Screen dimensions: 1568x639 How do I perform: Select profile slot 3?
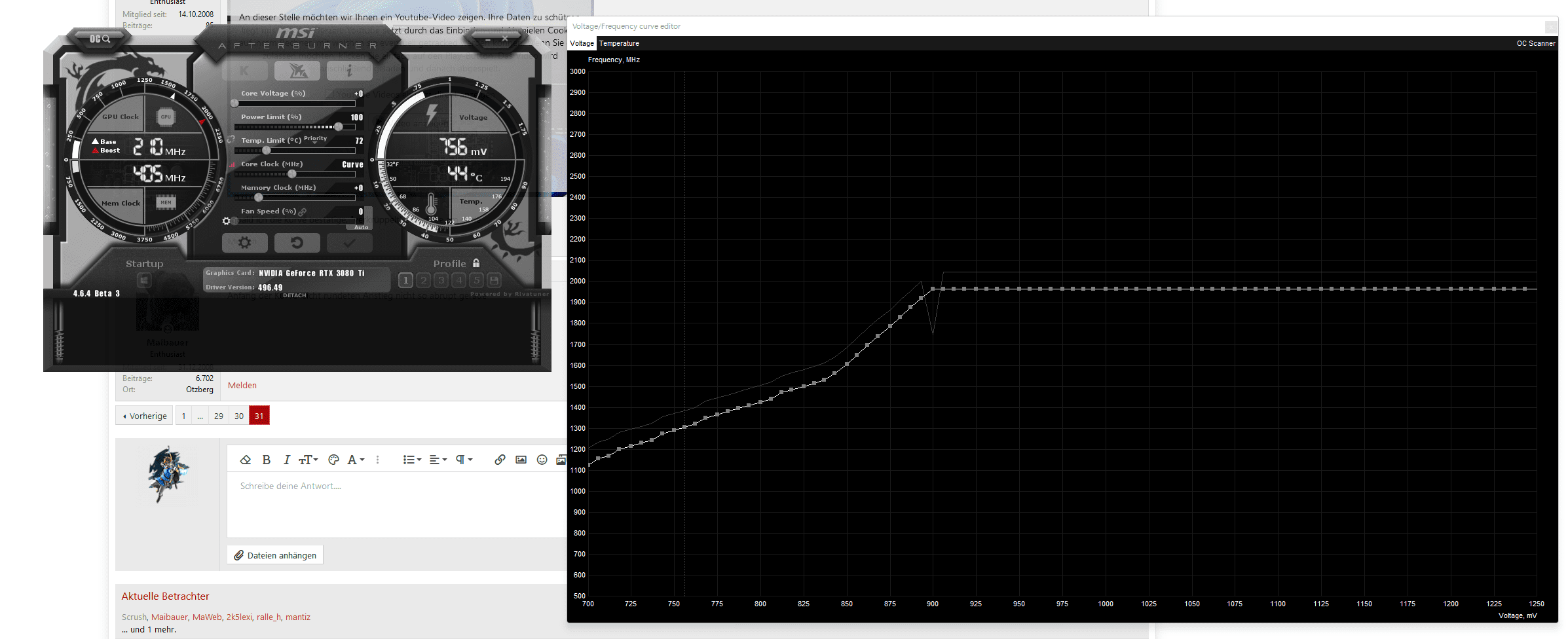tap(441, 280)
